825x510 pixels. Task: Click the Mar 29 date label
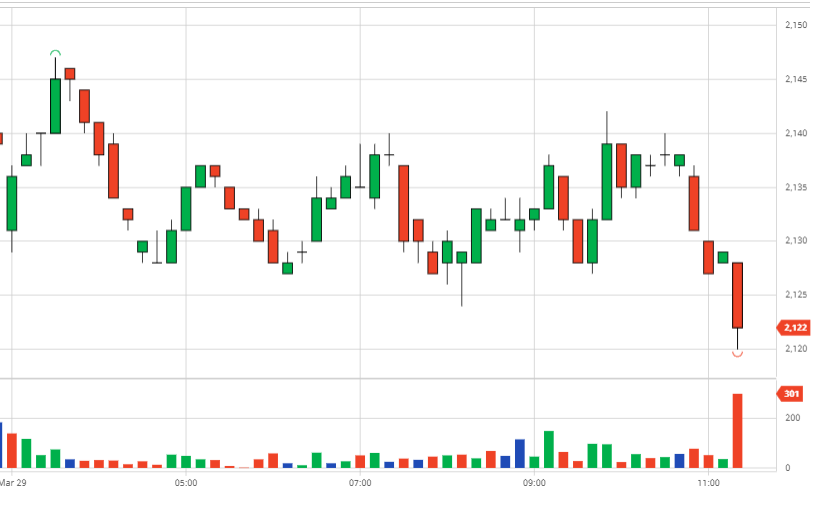13,483
